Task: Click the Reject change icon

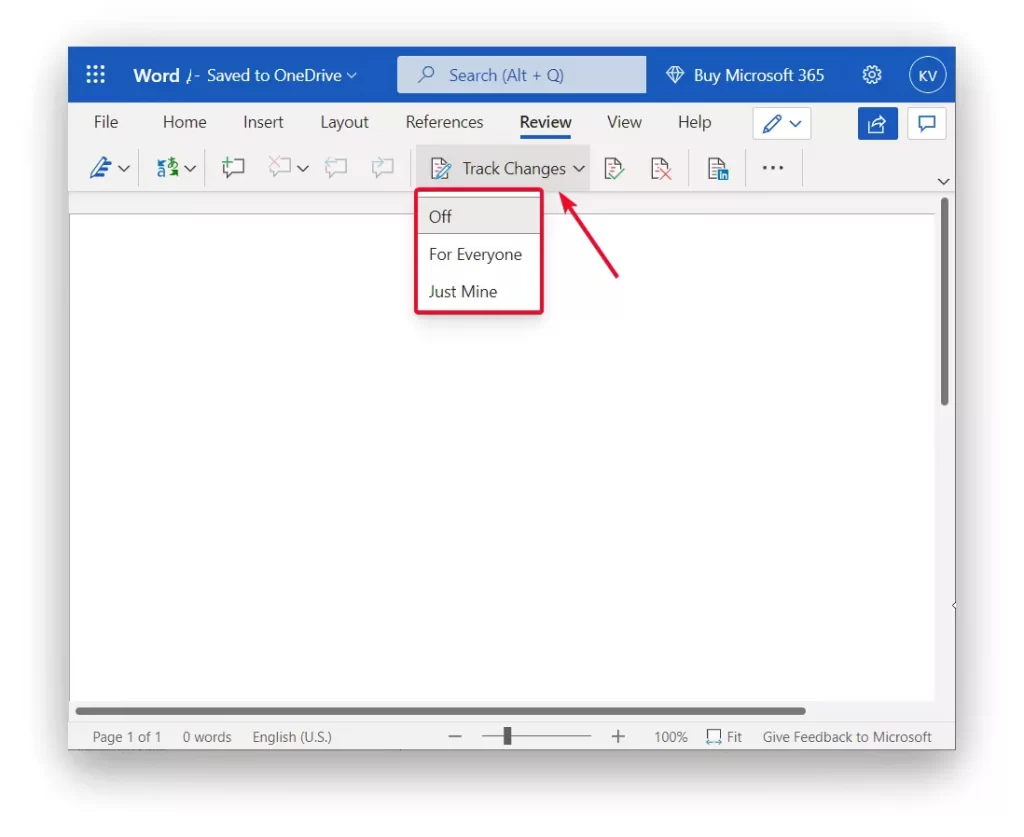Action: pyautogui.click(x=661, y=168)
